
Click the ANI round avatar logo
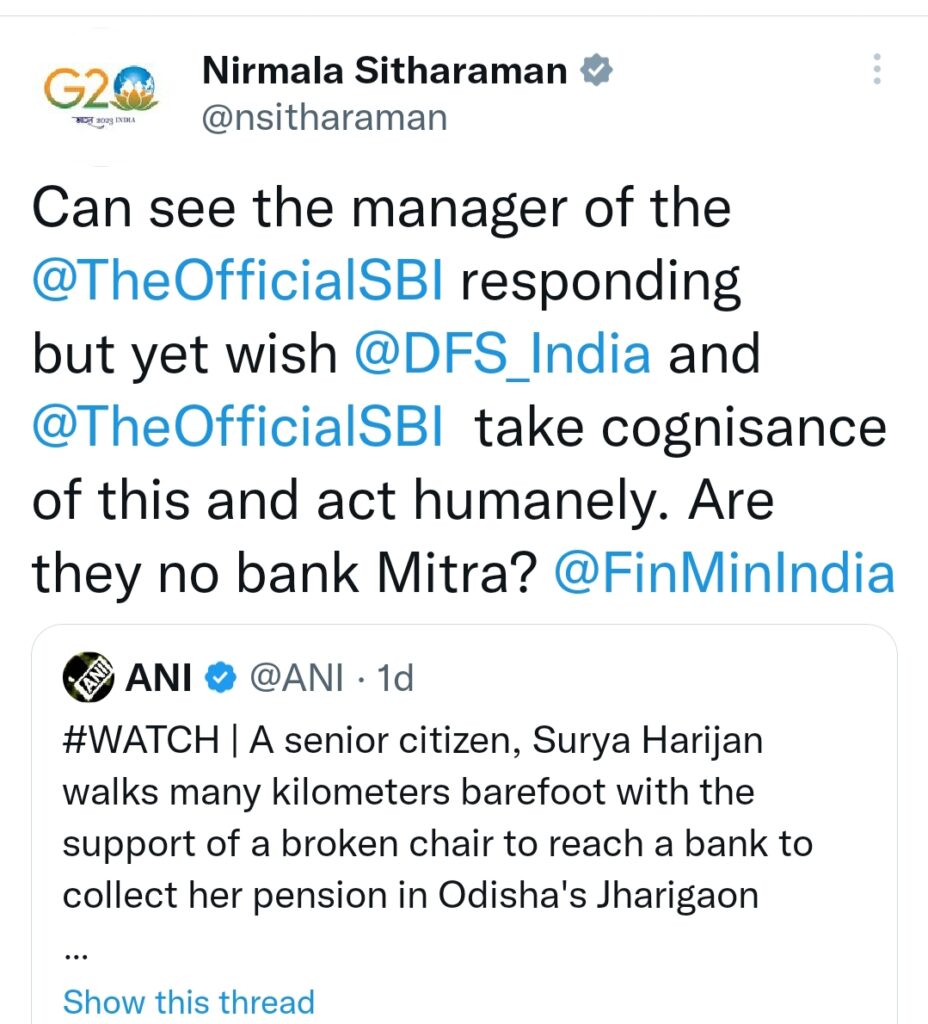coord(88,677)
